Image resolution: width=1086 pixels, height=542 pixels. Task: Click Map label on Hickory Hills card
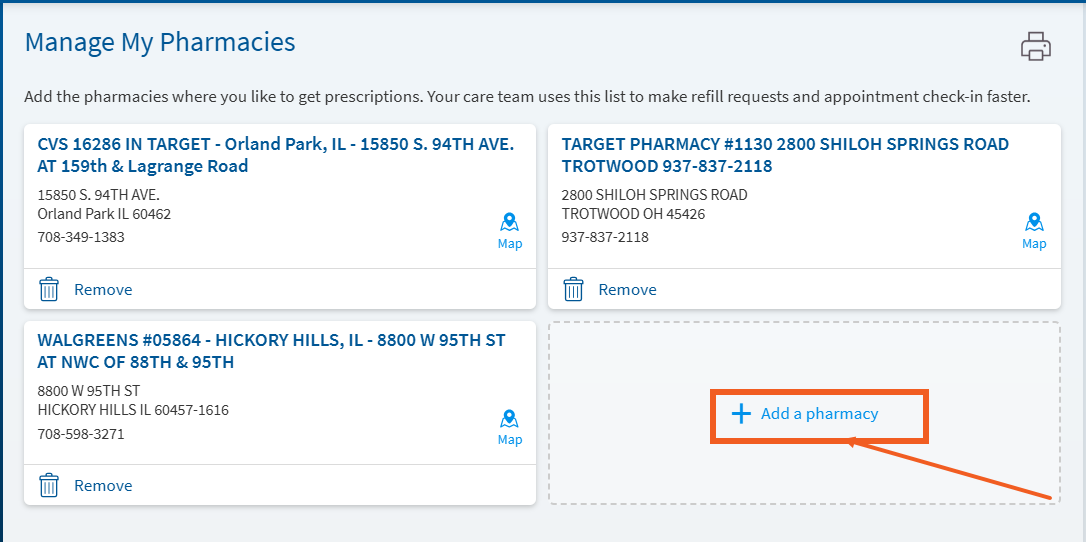(x=510, y=440)
